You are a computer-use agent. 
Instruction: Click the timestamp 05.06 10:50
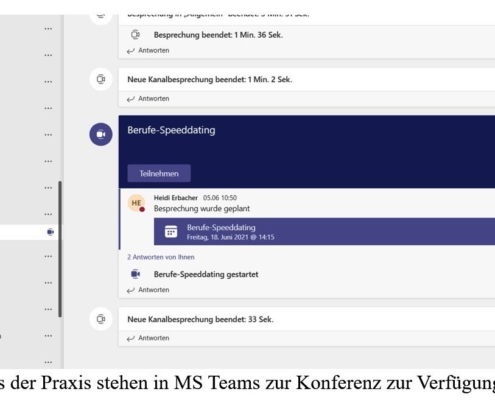[x=220, y=198]
